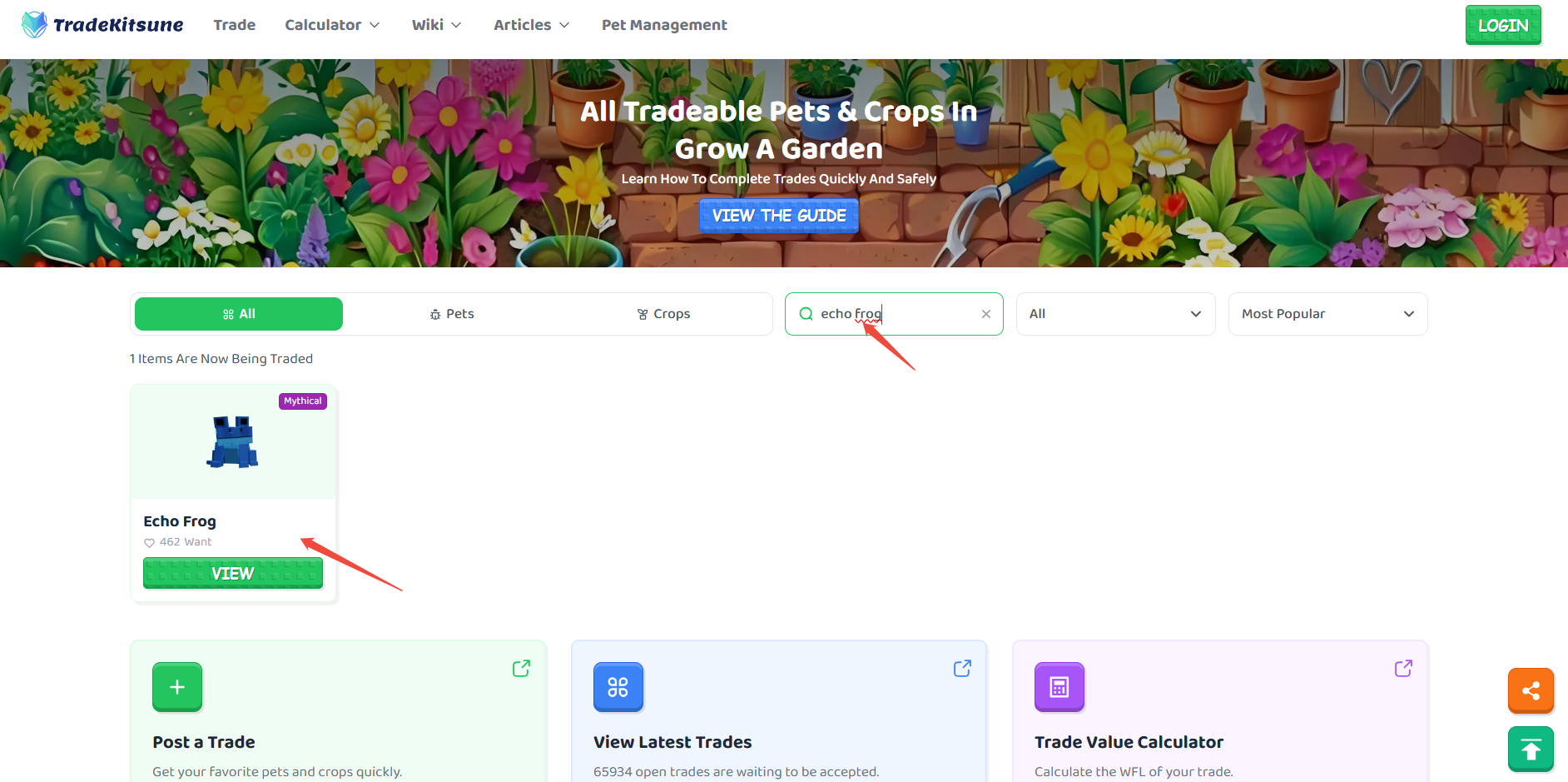Focus the echo frog search field
The image size is (1568, 782).
pyautogui.click(x=895, y=314)
